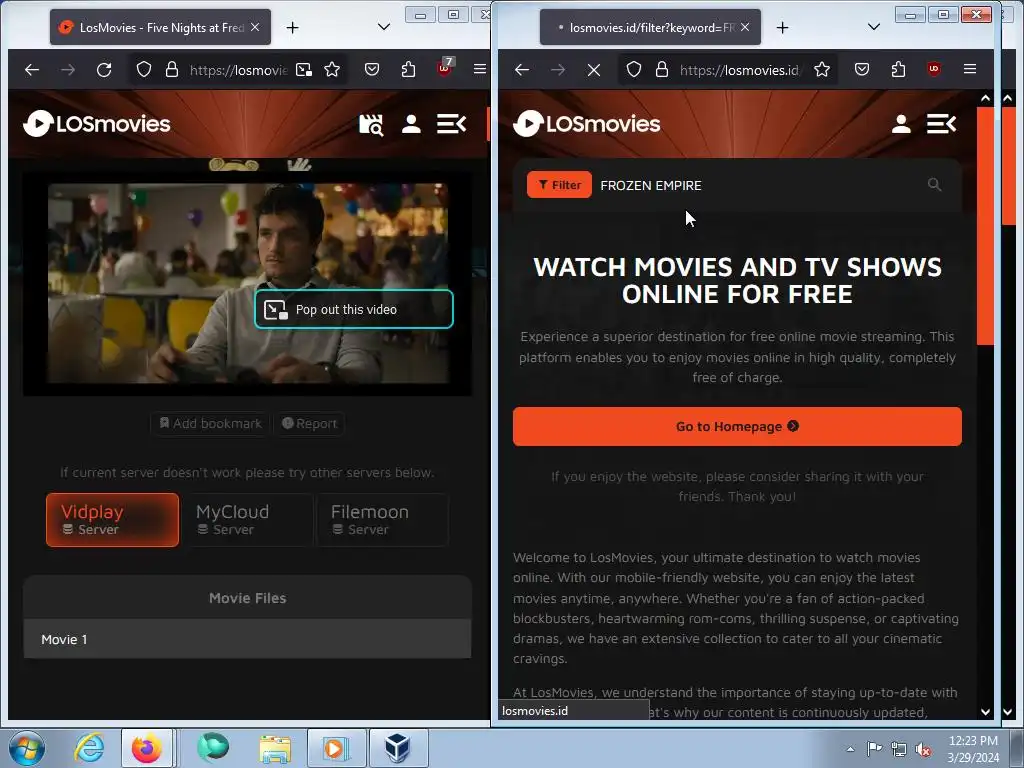The width and height of the screenshot is (1024, 768).
Task: Open the Windows Start menu
Action: (27, 748)
